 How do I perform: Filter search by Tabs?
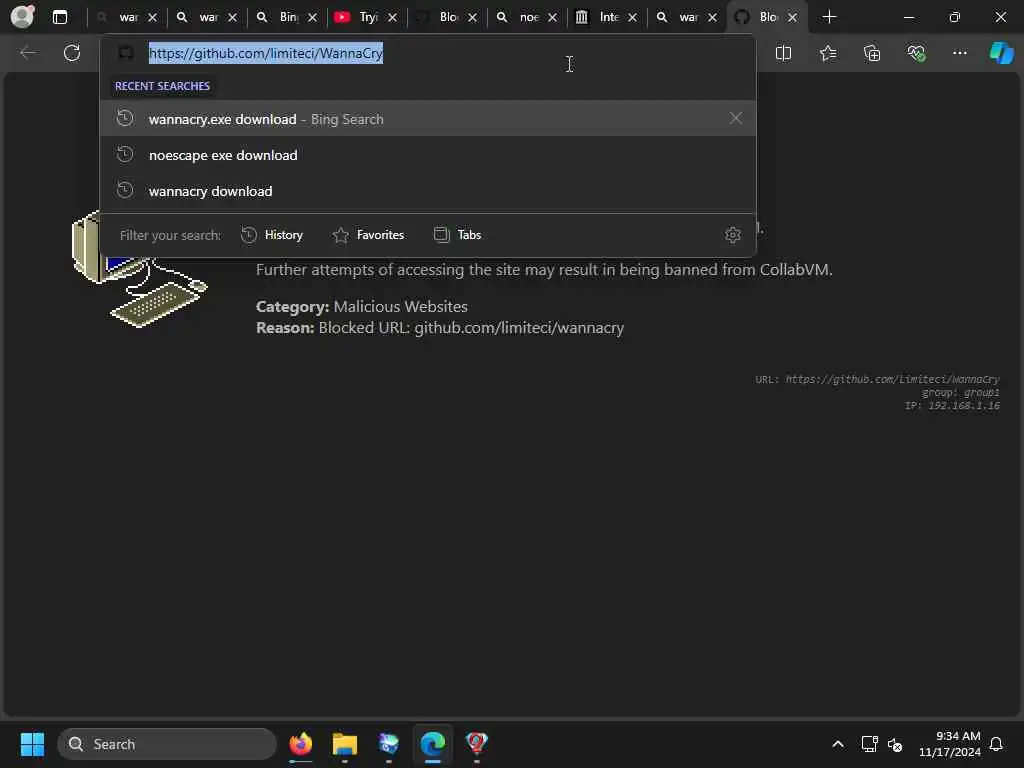457,234
